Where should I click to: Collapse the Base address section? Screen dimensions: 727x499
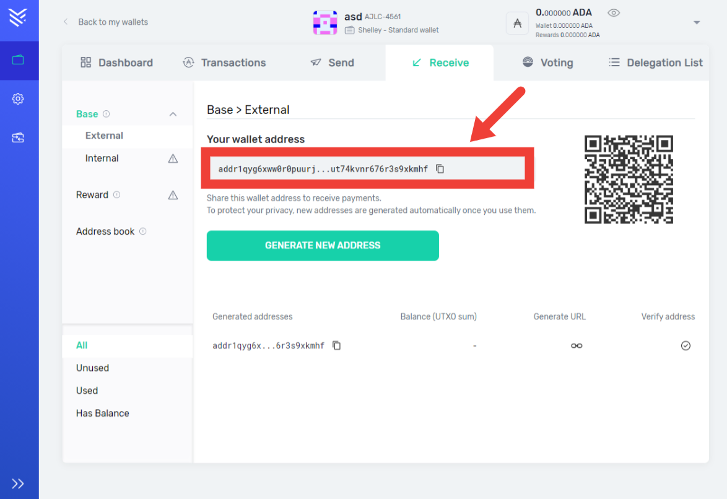tap(173, 114)
